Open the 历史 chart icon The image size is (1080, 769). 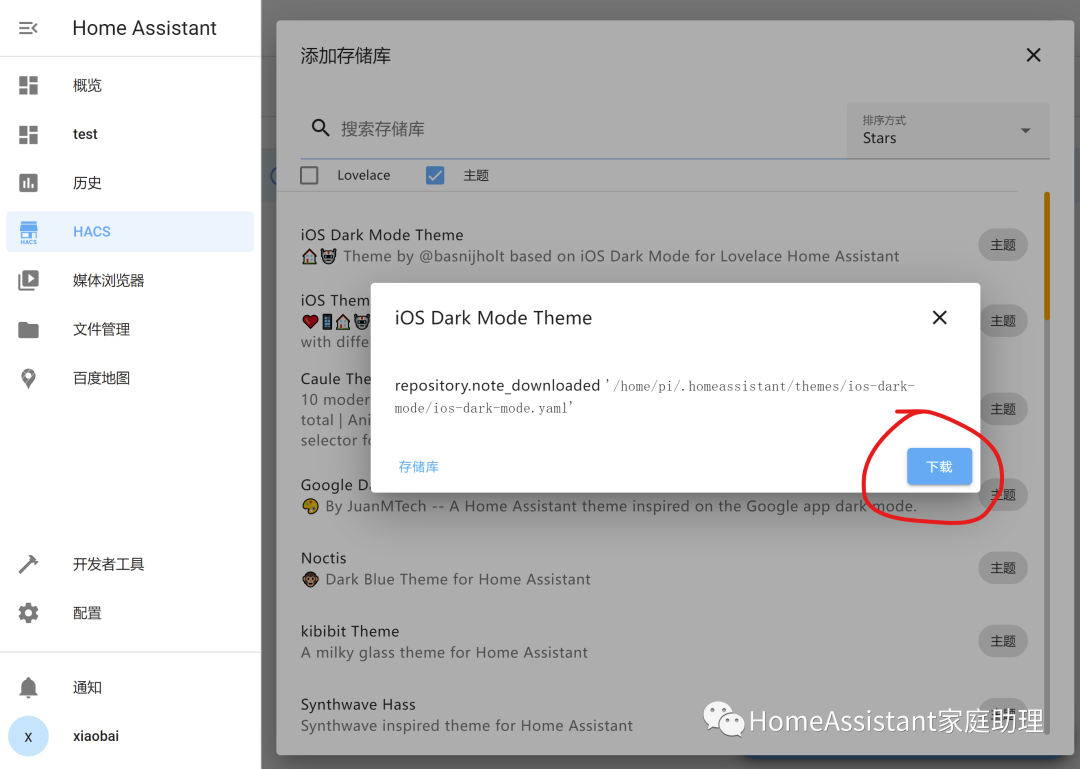[x=28, y=183]
